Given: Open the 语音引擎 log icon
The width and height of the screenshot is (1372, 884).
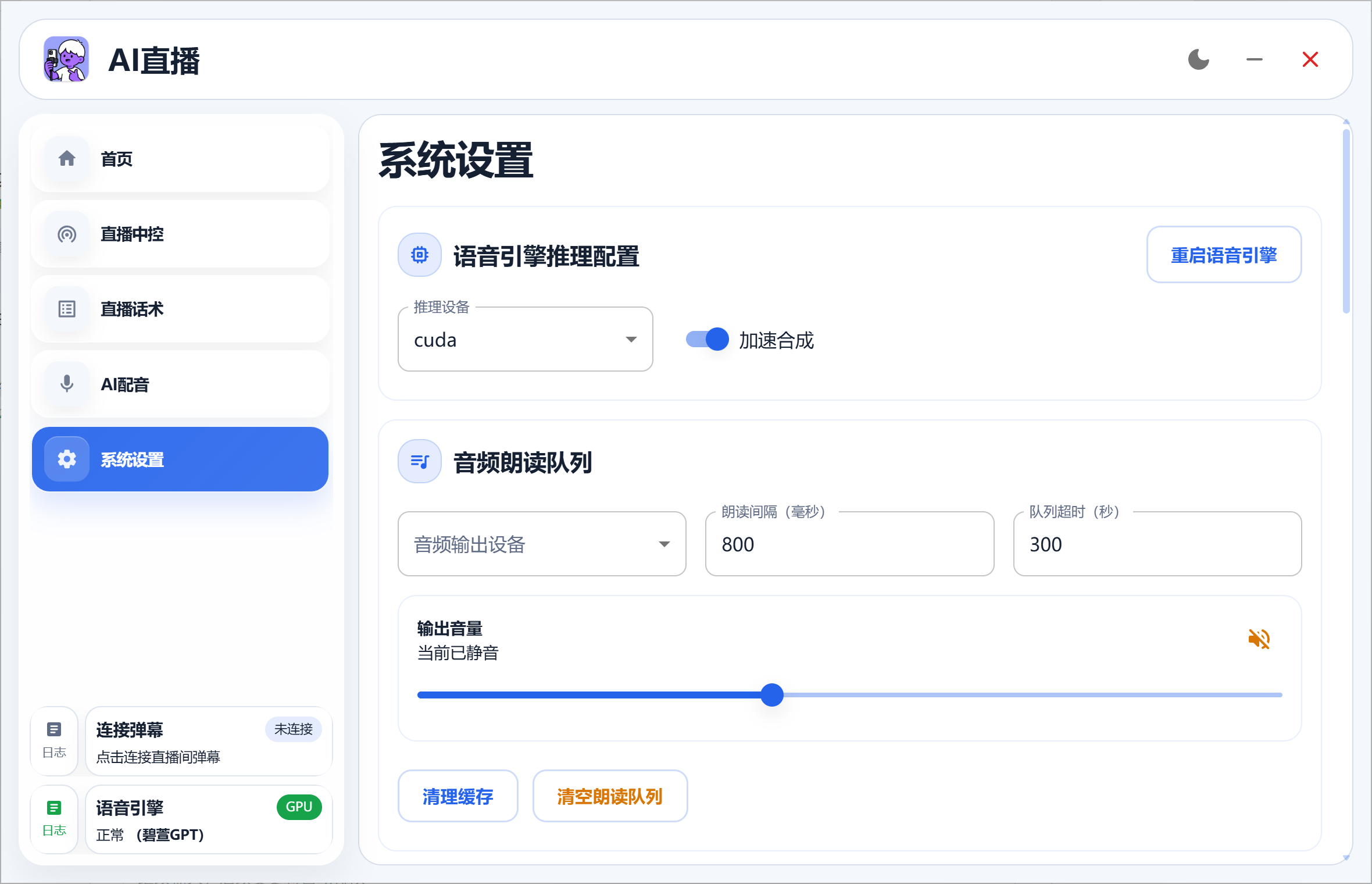Looking at the screenshot, I should (54, 807).
